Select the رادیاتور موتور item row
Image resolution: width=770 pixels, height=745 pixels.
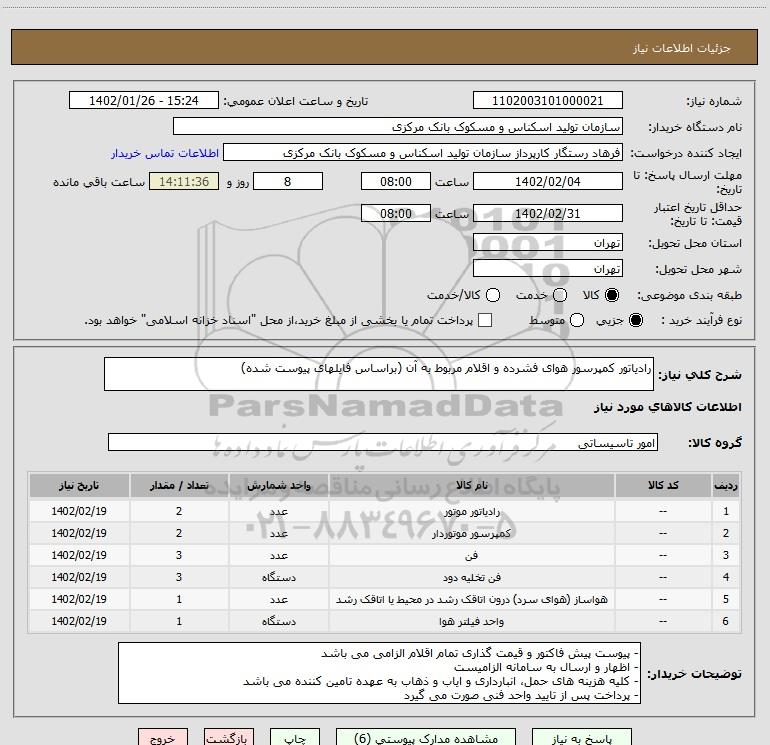[x=385, y=511]
